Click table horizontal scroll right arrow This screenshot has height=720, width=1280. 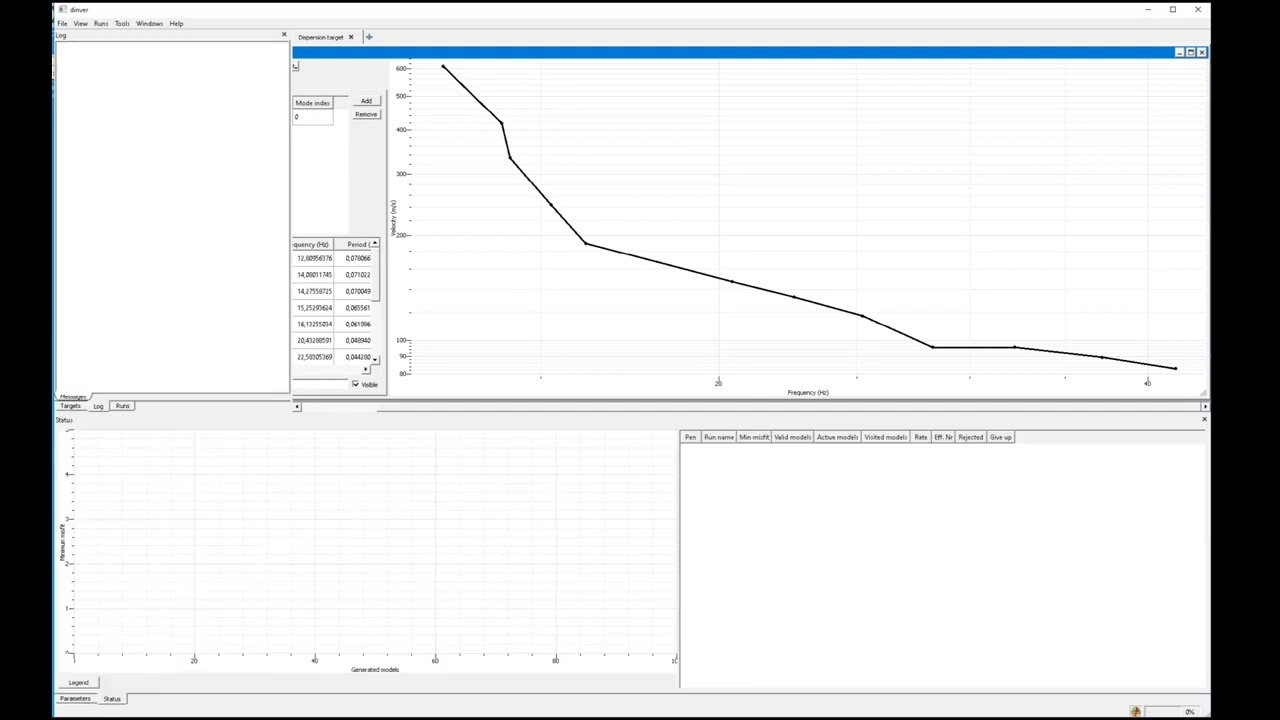(x=365, y=370)
